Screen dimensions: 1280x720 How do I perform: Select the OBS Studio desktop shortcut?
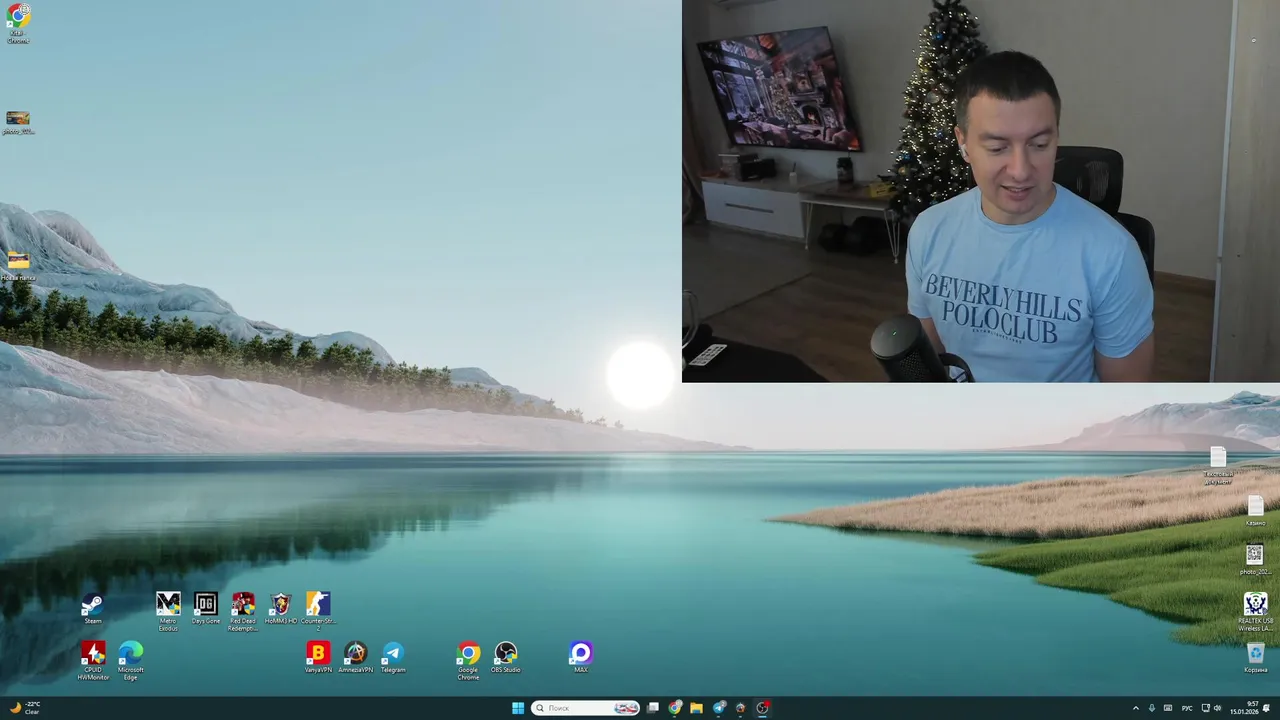[x=506, y=657]
